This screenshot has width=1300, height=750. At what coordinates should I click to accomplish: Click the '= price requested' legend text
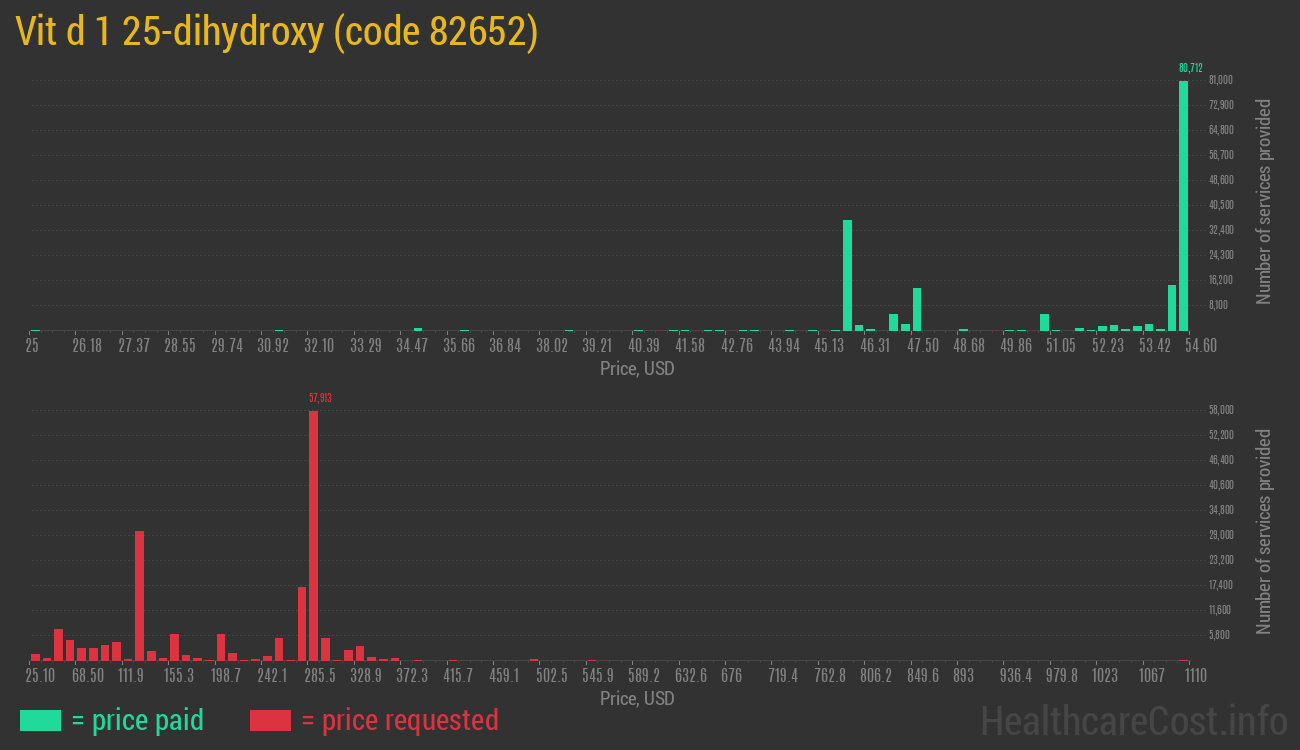coord(399,720)
